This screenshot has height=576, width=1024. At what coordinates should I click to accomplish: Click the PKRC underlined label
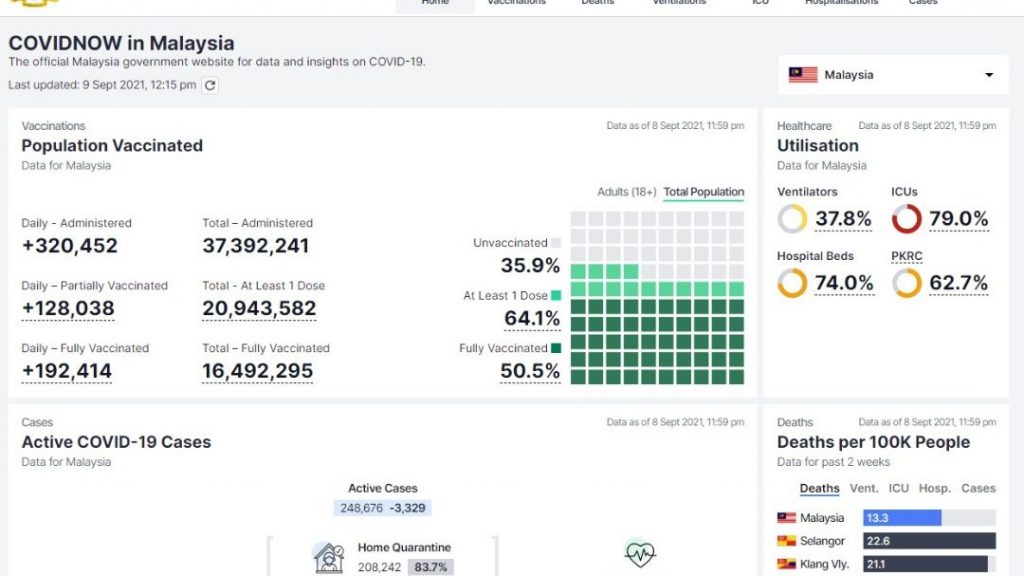pos(906,256)
